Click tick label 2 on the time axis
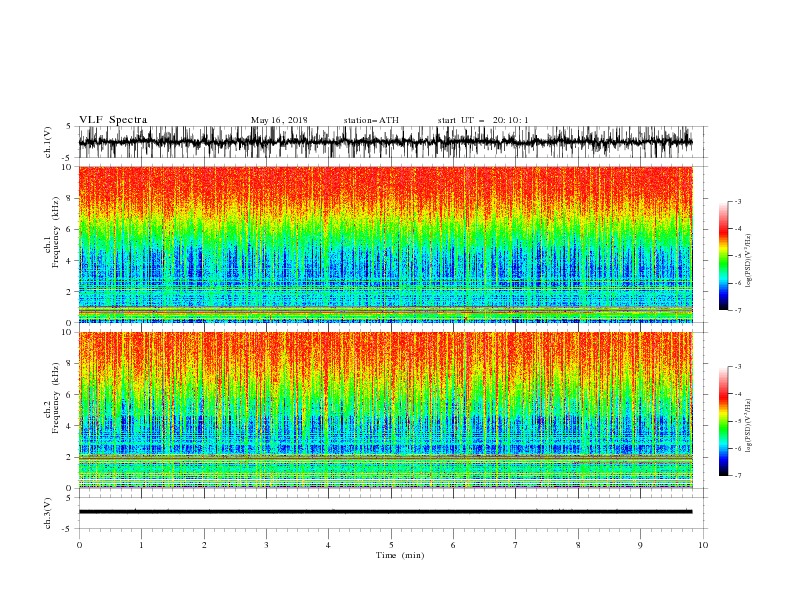The height and width of the screenshot is (612, 792). 204,545
